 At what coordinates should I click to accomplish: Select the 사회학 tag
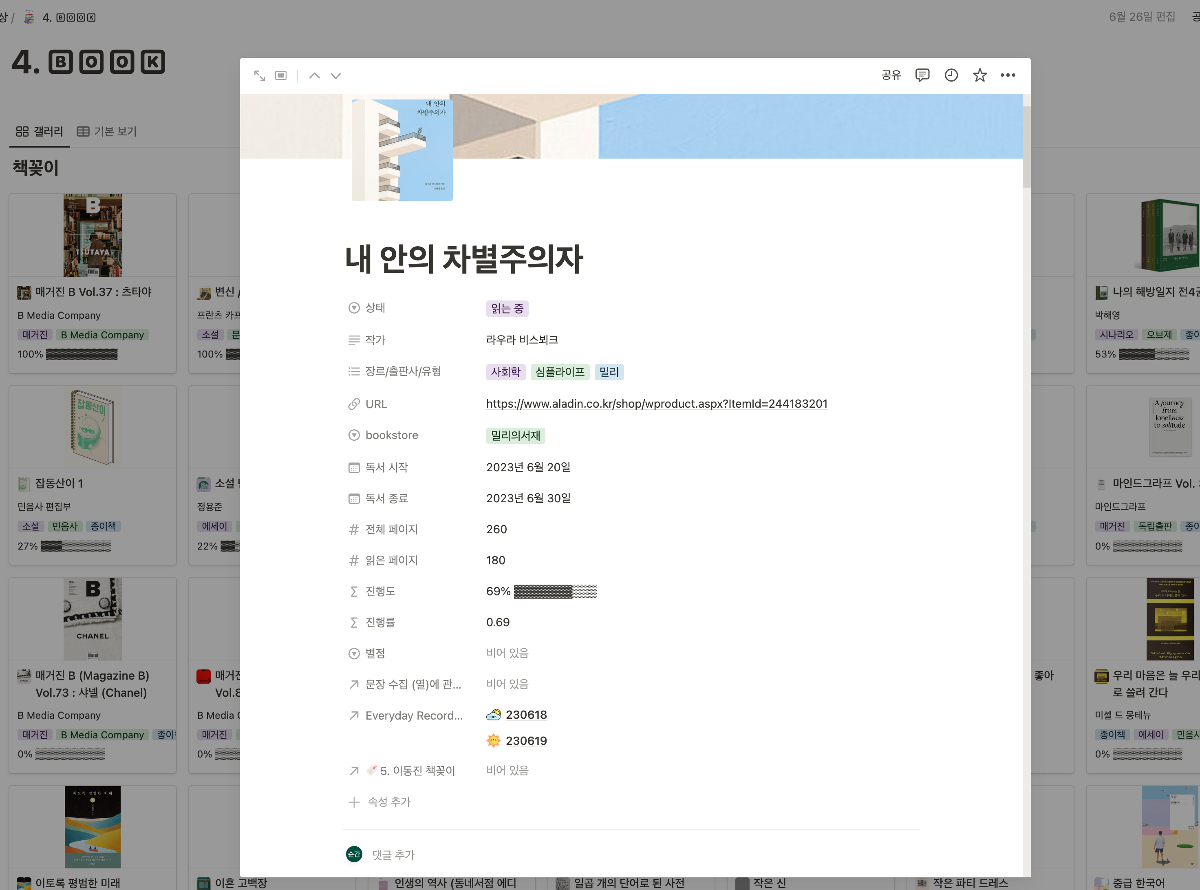coord(505,372)
